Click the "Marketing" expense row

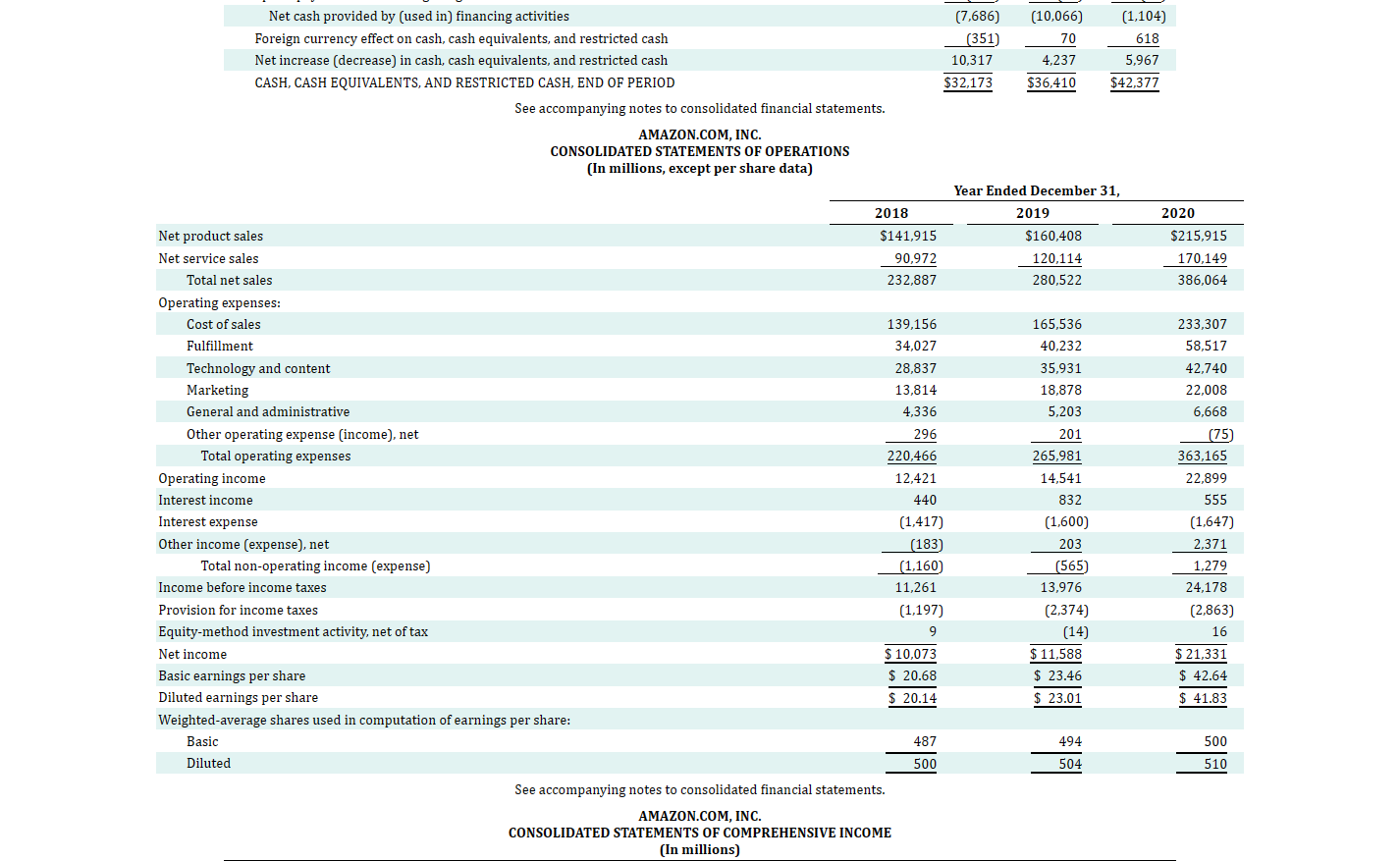pyautogui.click(x=217, y=390)
